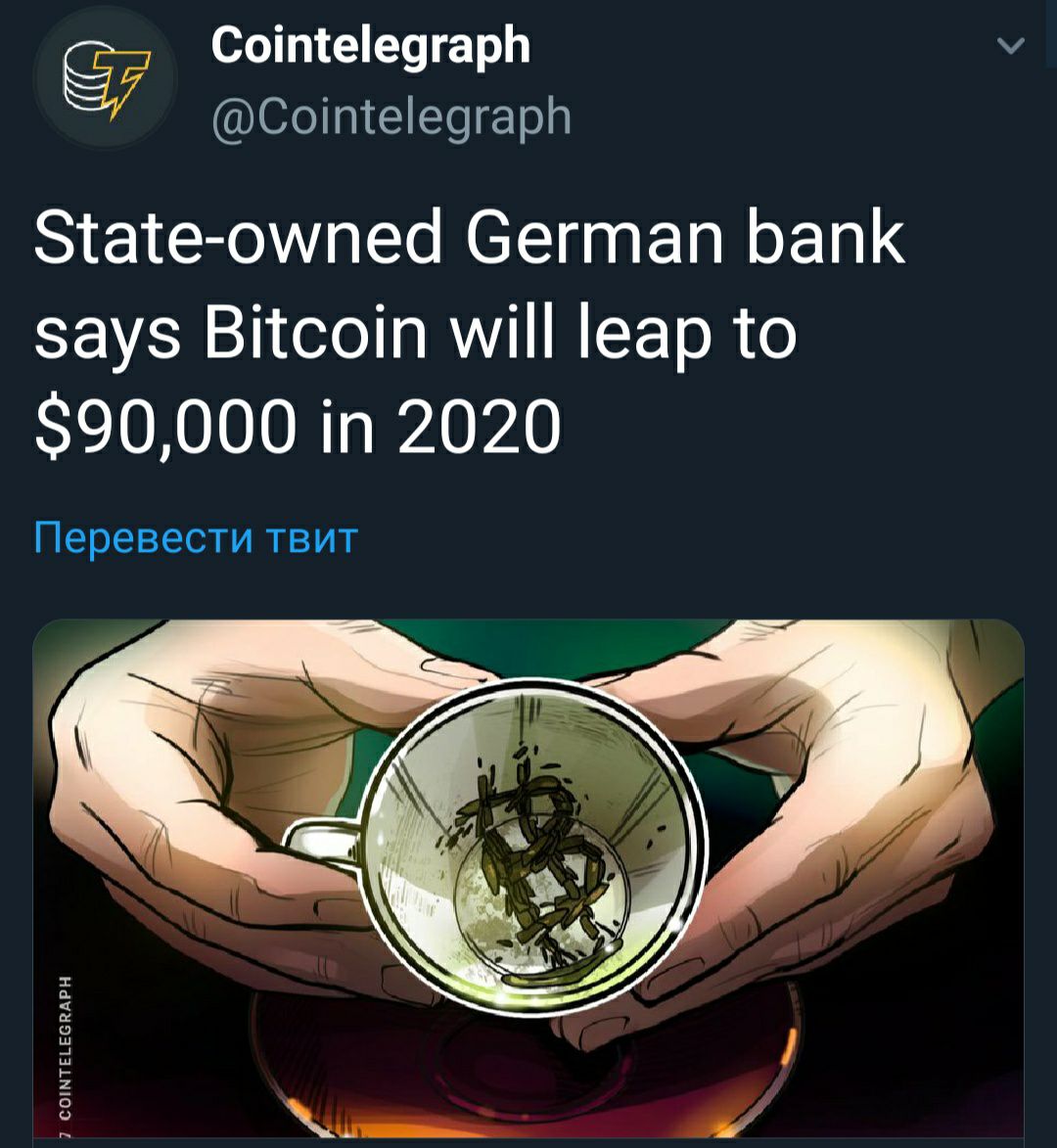Image resolution: width=1057 pixels, height=1148 pixels.
Task: Visit the @Cointelegraph handle link
Action: click(391, 117)
